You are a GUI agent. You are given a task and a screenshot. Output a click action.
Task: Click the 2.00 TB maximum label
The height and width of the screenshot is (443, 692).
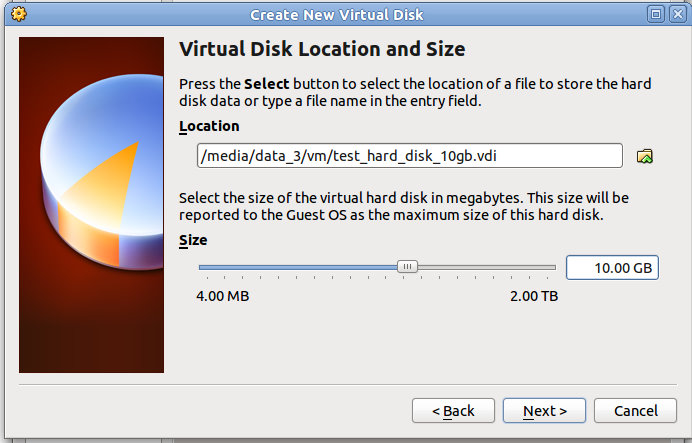pos(534,296)
